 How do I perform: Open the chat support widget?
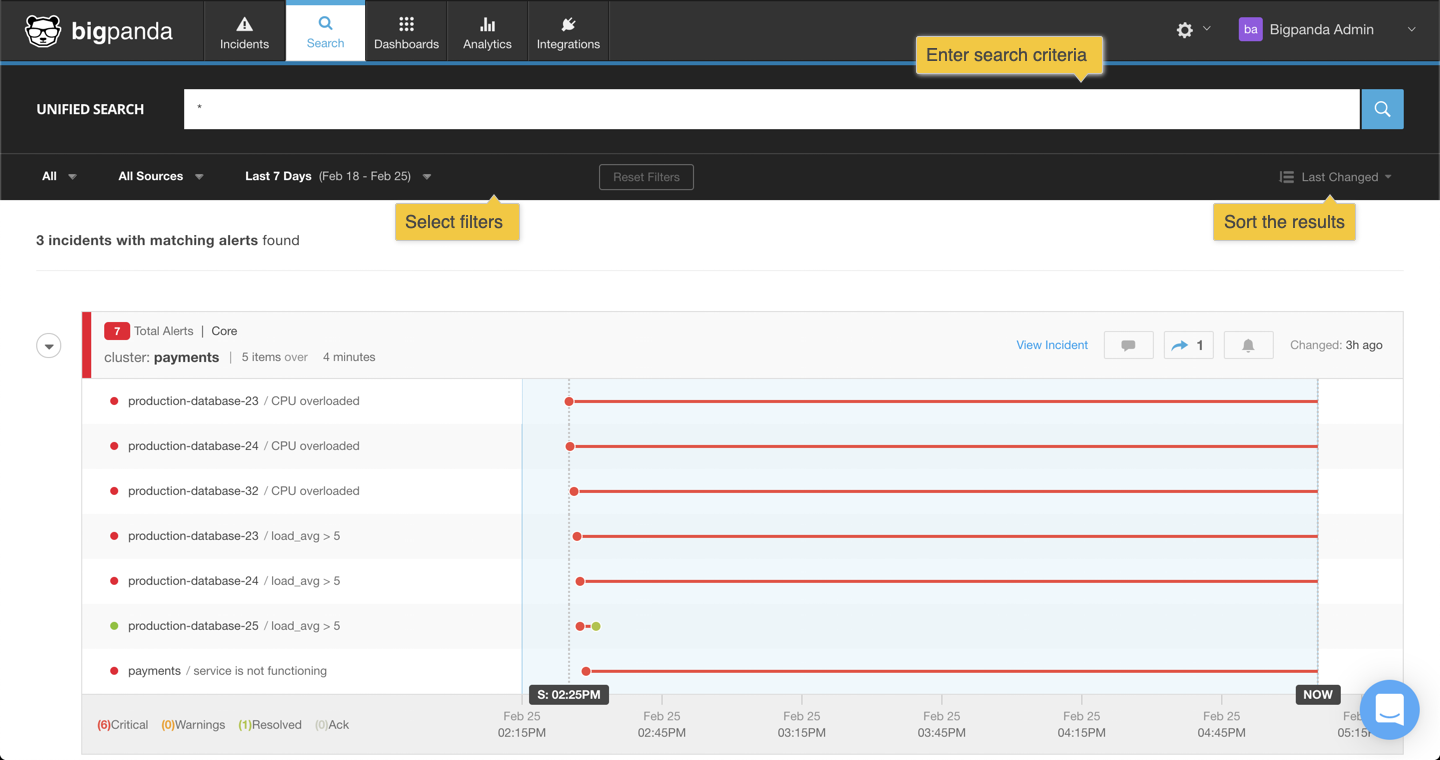[1390, 710]
